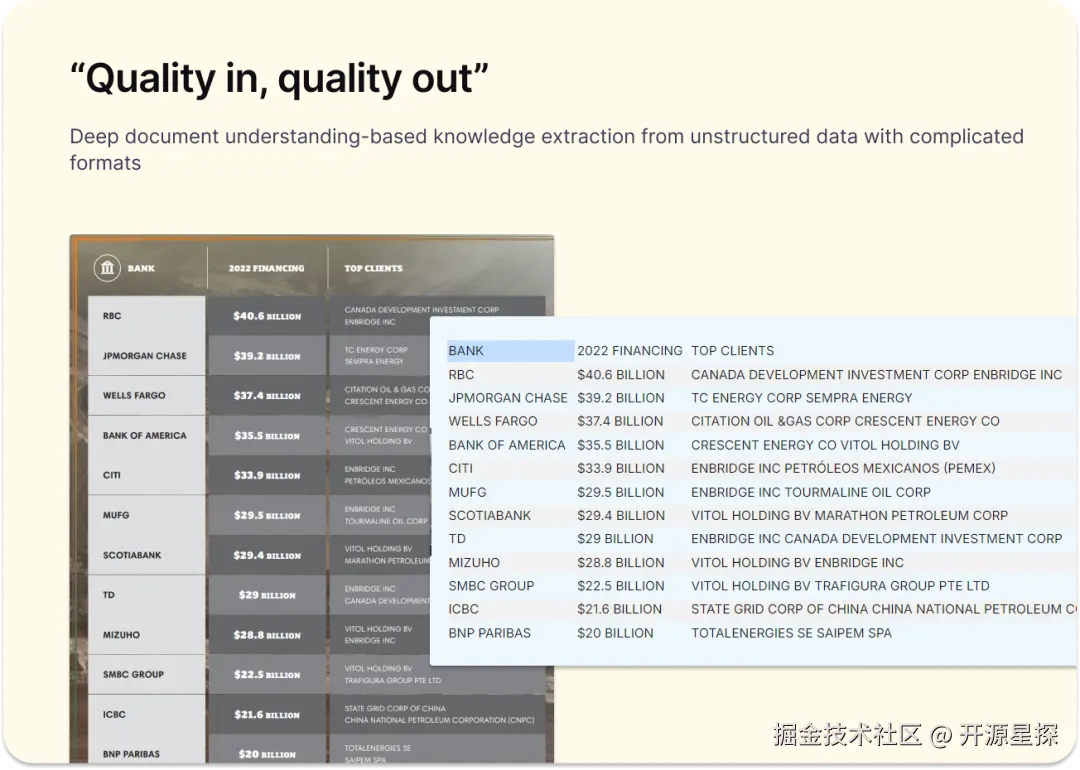Select the SMBC GROUP cell in extracted table
This screenshot has height=770, width=1080.
click(x=491, y=586)
